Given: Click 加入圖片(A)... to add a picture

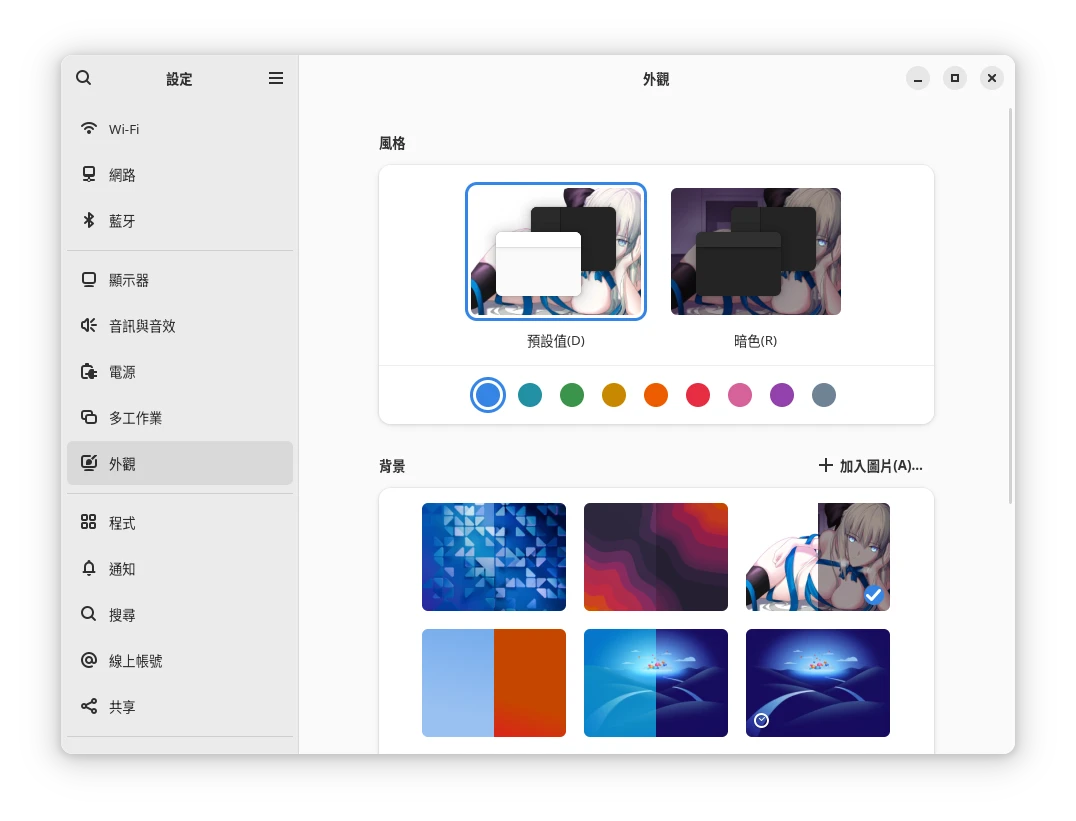Looking at the screenshot, I should click(870, 465).
